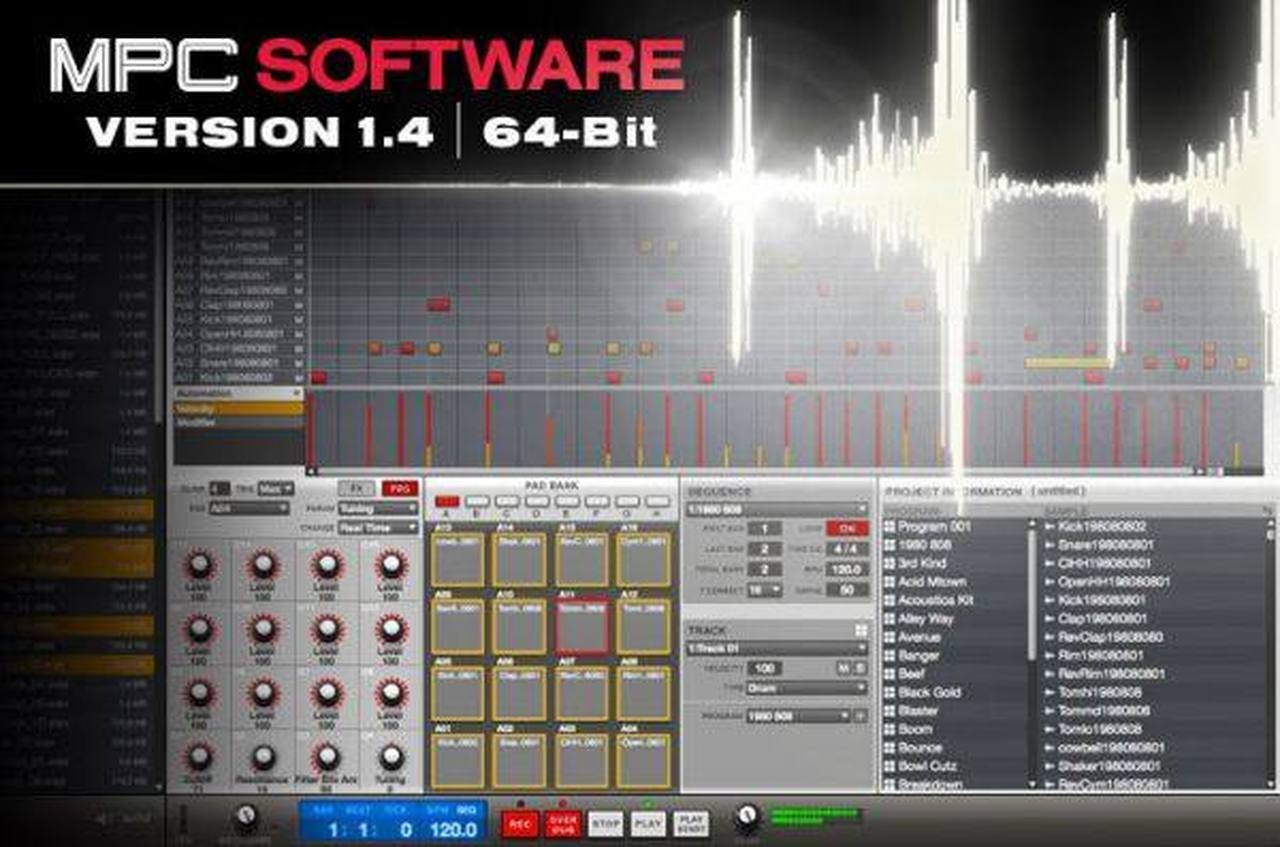Image resolution: width=1280 pixels, height=847 pixels.
Task: Tap pad A01 in the pad grid
Action: pos(457,762)
